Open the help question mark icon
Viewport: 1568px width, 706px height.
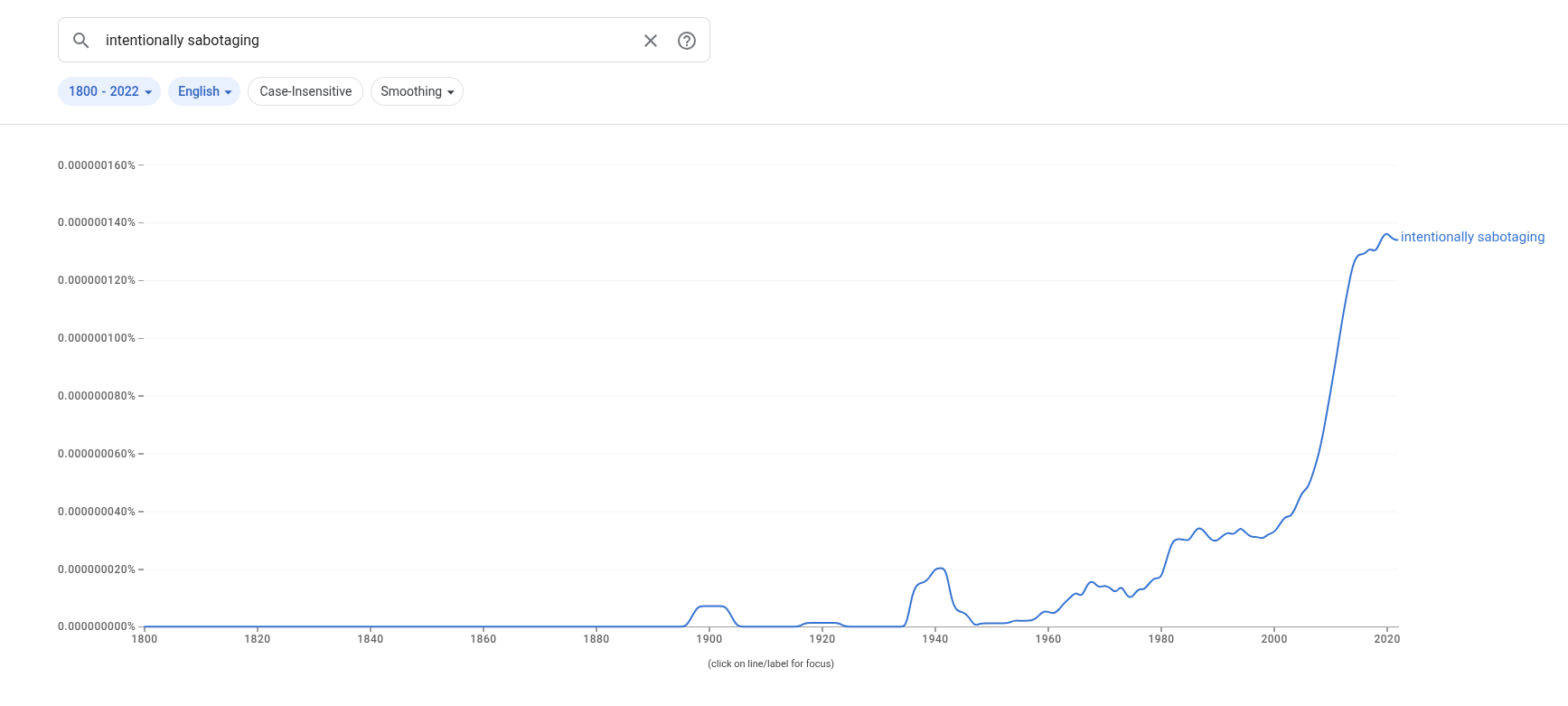[x=687, y=41]
